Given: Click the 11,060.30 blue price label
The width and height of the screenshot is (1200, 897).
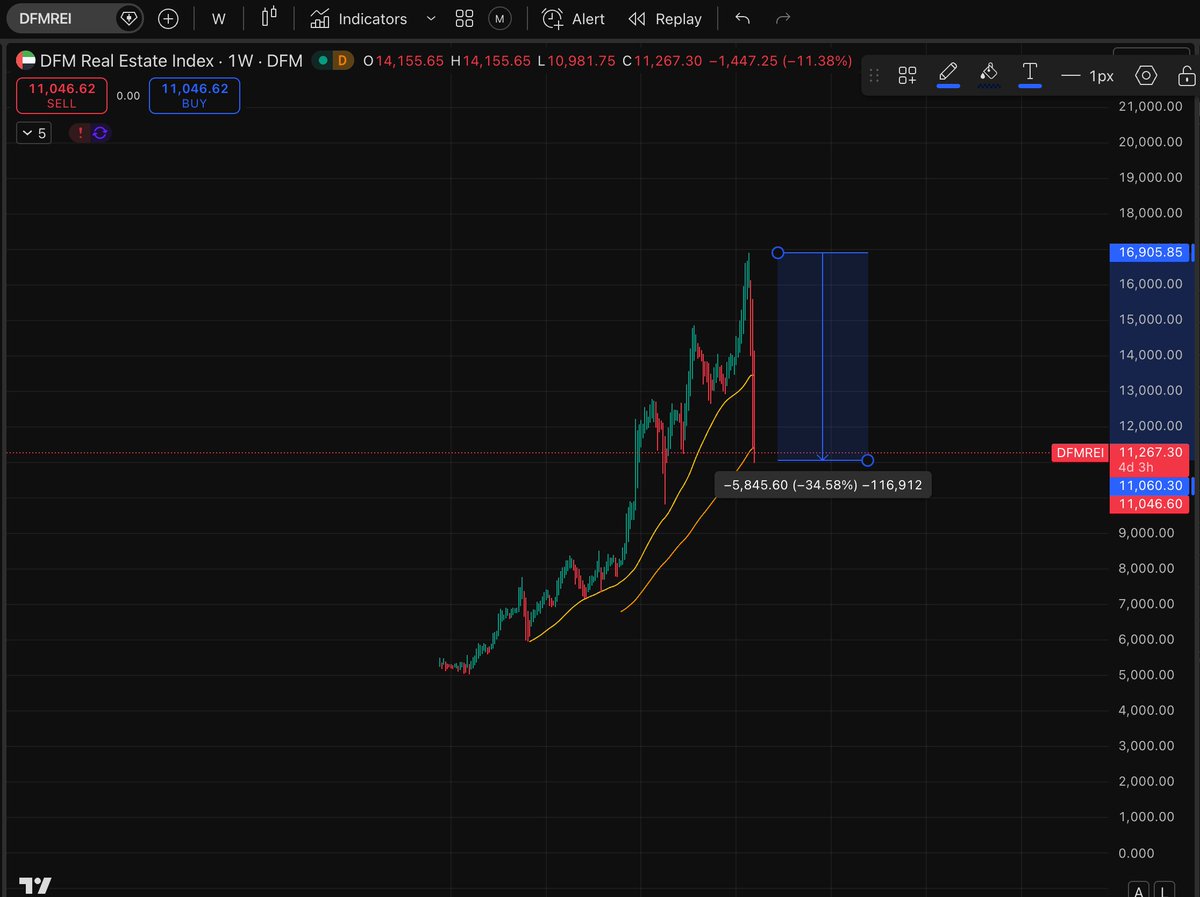Looking at the screenshot, I should pos(1151,486).
